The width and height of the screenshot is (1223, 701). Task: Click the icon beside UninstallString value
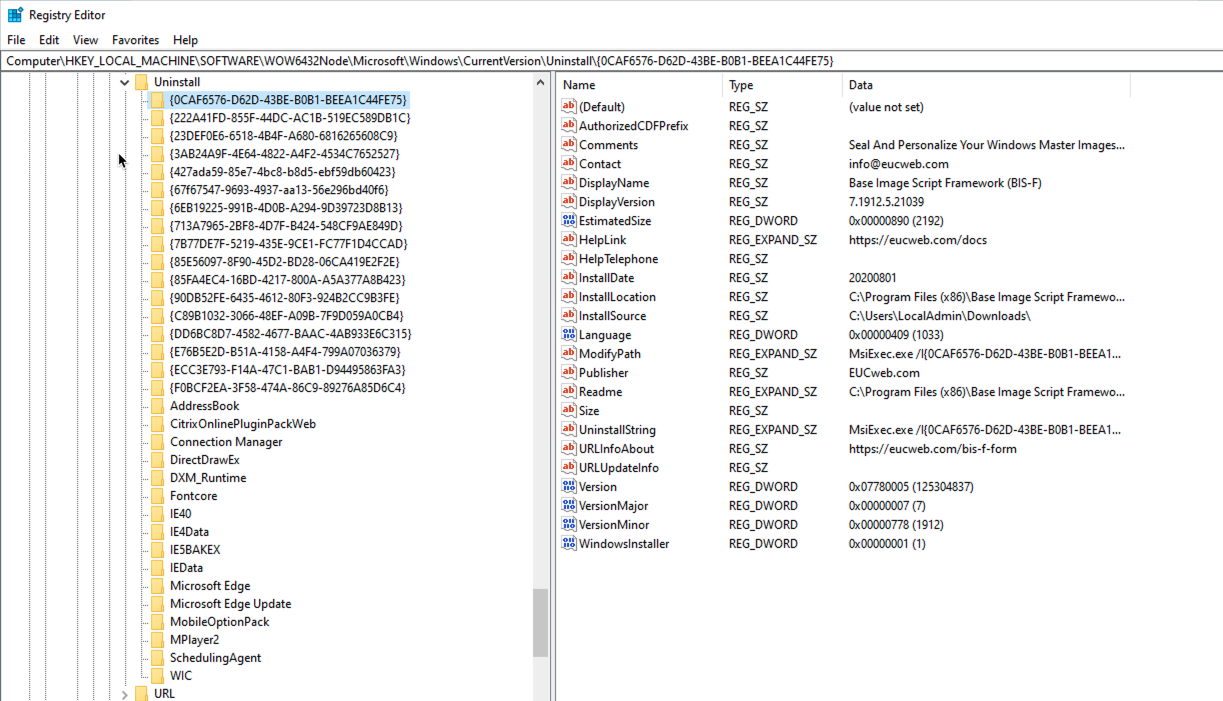pos(569,429)
